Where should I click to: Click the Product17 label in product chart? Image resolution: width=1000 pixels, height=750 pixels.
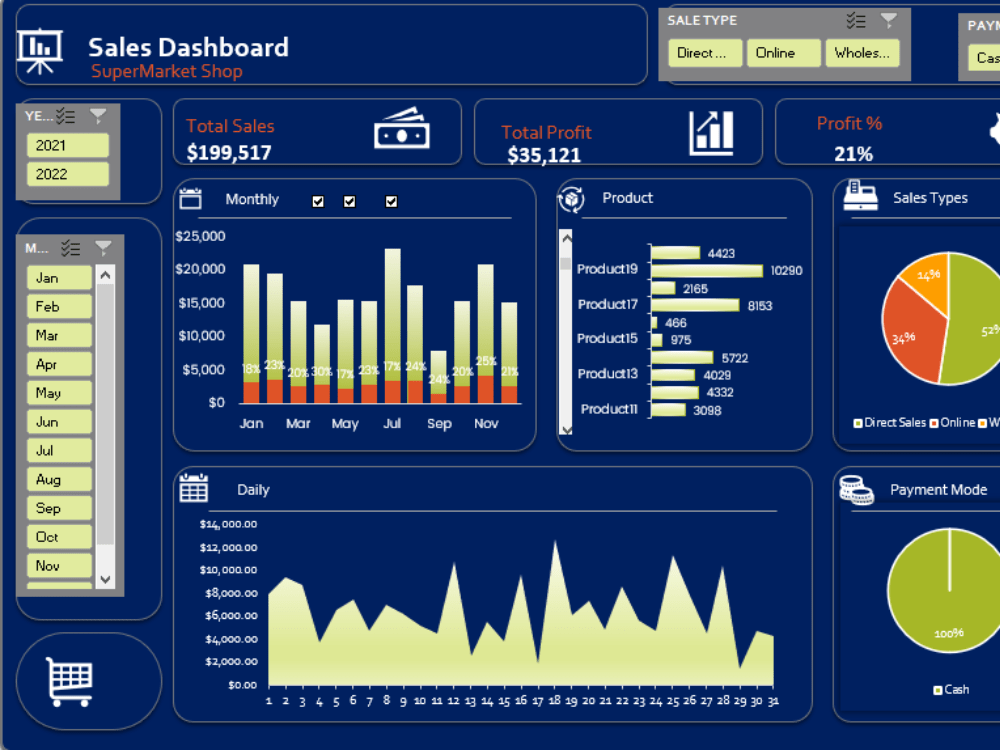(607, 304)
